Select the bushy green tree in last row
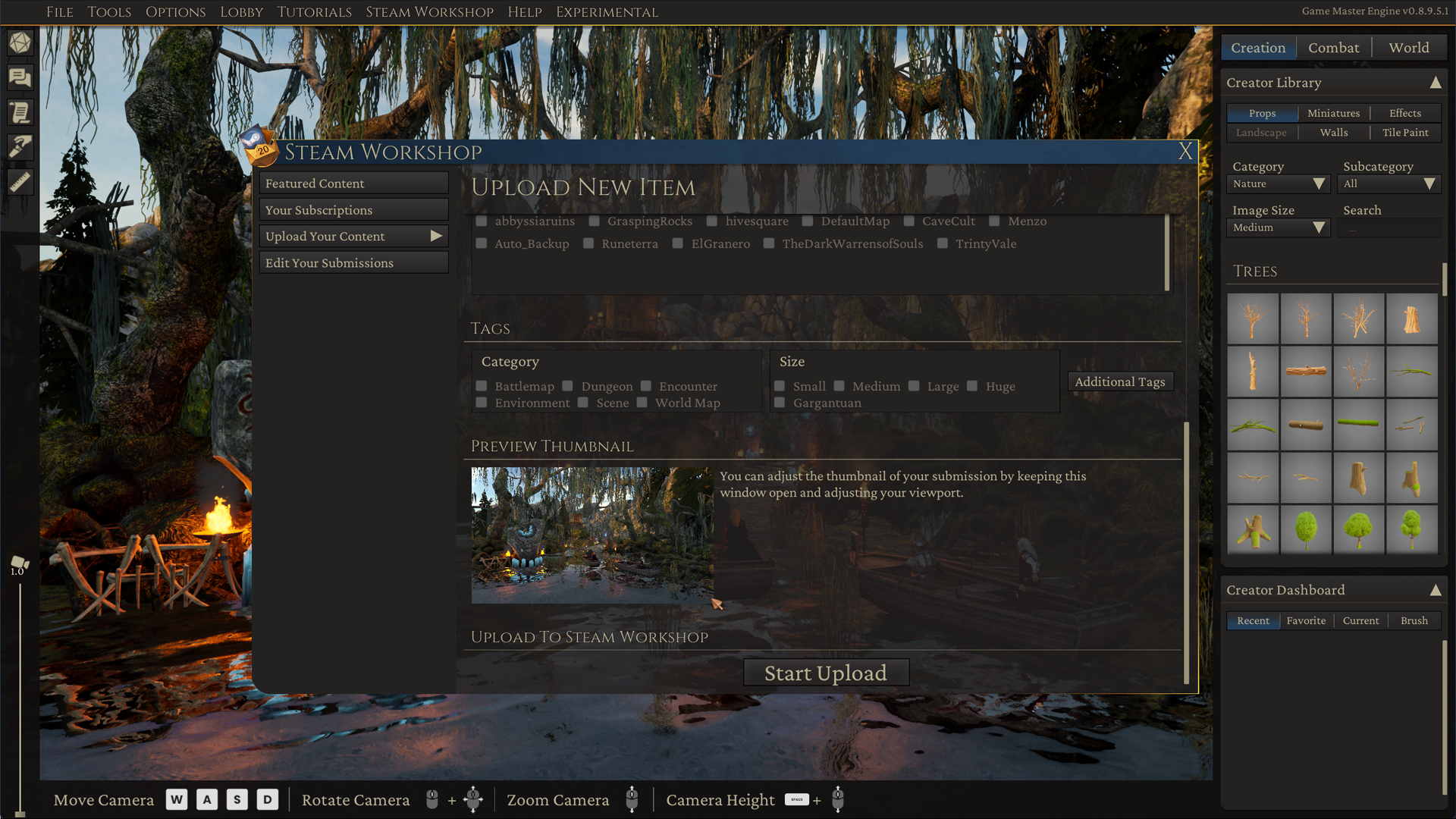The width and height of the screenshot is (1456, 819). click(1358, 529)
